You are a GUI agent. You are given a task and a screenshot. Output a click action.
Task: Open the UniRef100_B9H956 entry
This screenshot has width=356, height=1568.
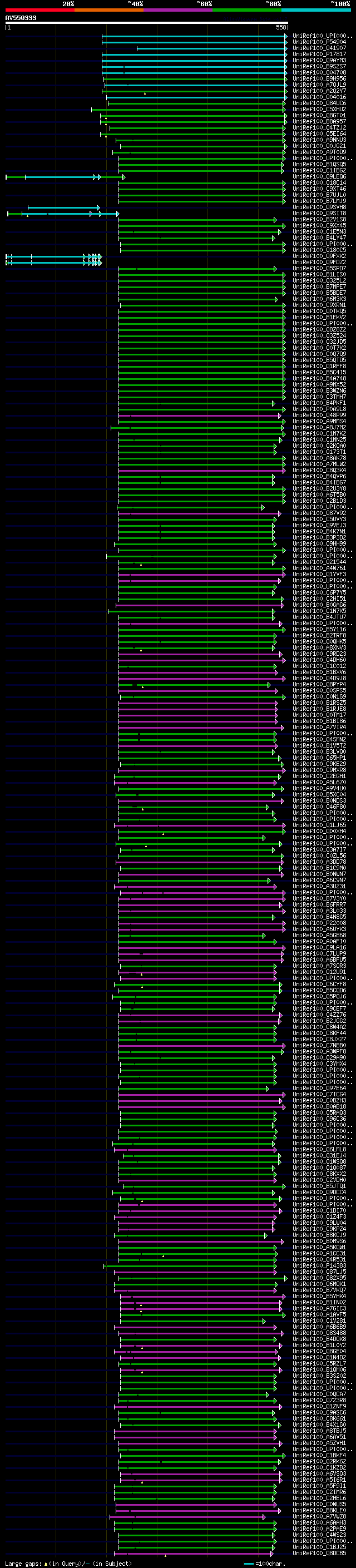[x=319, y=78]
